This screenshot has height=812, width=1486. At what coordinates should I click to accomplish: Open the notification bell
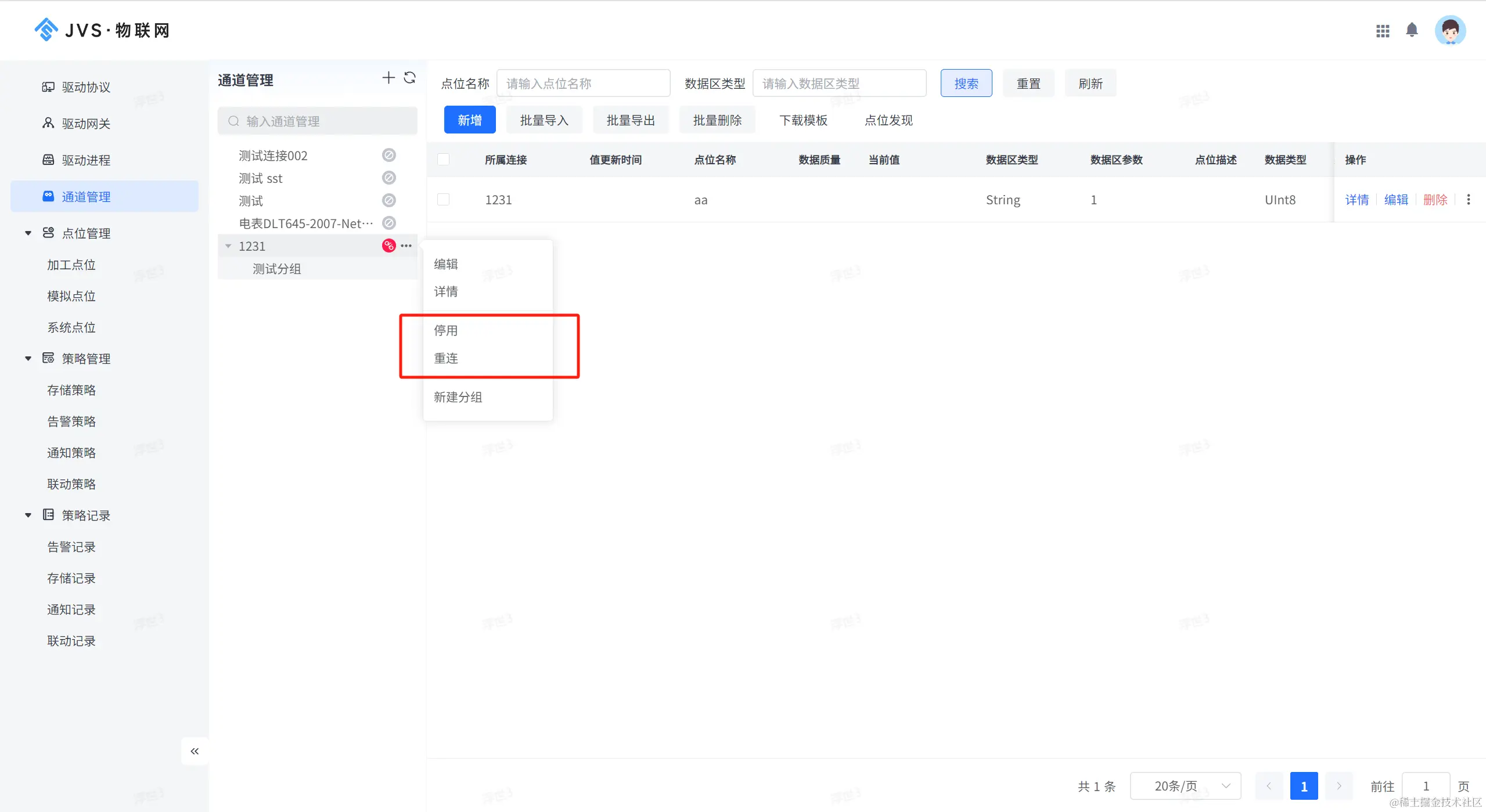tap(1412, 30)
